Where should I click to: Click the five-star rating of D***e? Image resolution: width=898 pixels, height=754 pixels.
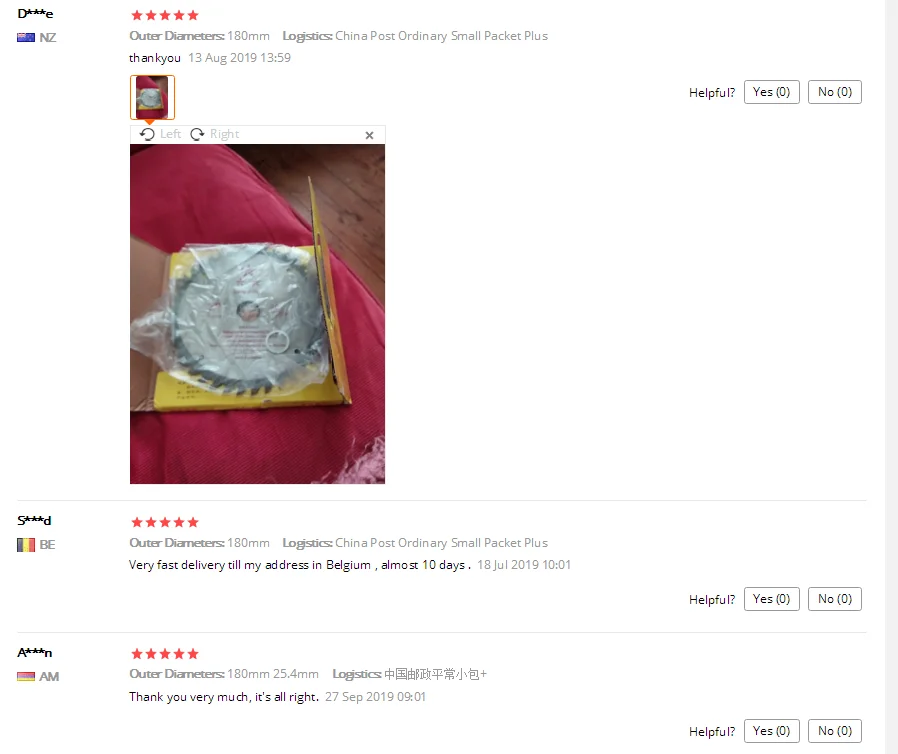click(164, 15)
